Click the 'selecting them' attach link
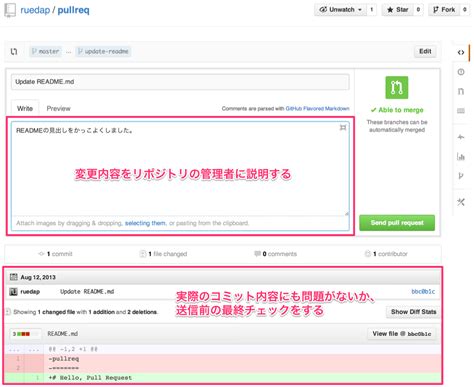The width and height of the screenshot is (474, 387). coord(145,223)
